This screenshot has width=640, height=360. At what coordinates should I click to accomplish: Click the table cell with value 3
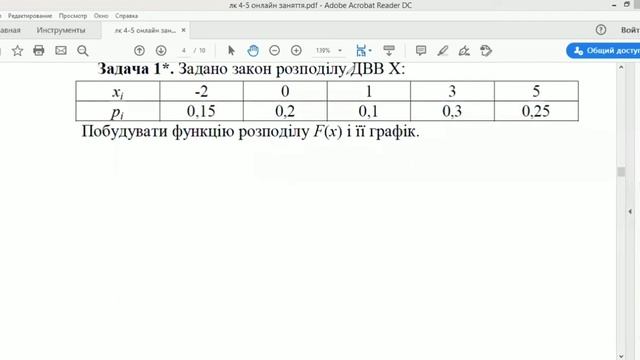tap(452, 91)
